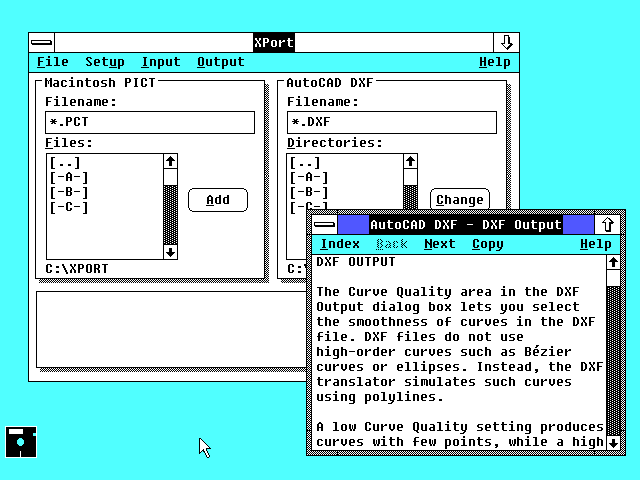Open the help window control menu box
The height and width of the screenshot is (480, 640).
(x=325, y=224)
